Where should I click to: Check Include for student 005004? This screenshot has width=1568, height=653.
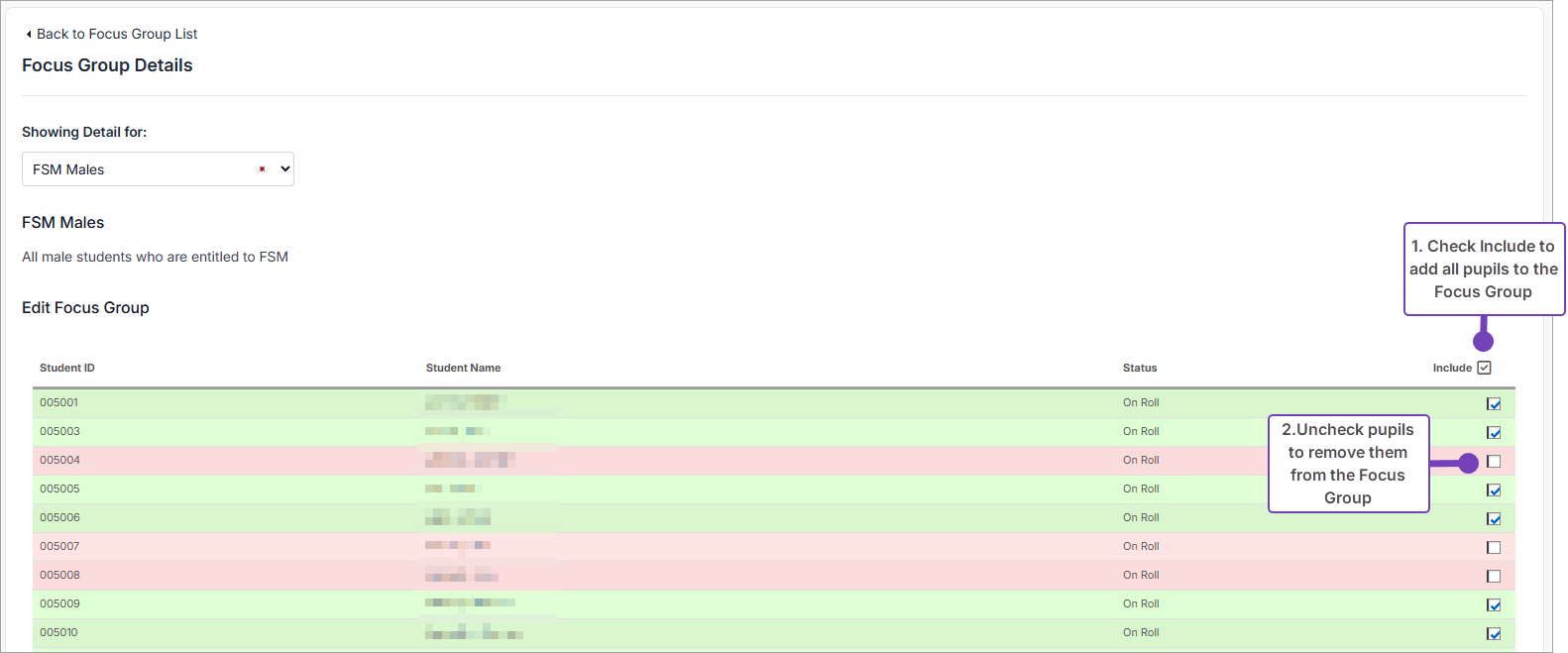click(1494, 461)
